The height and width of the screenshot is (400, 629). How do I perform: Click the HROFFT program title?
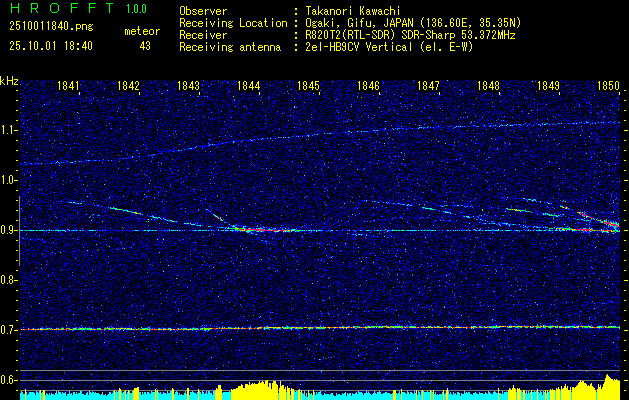click(62, 8)
